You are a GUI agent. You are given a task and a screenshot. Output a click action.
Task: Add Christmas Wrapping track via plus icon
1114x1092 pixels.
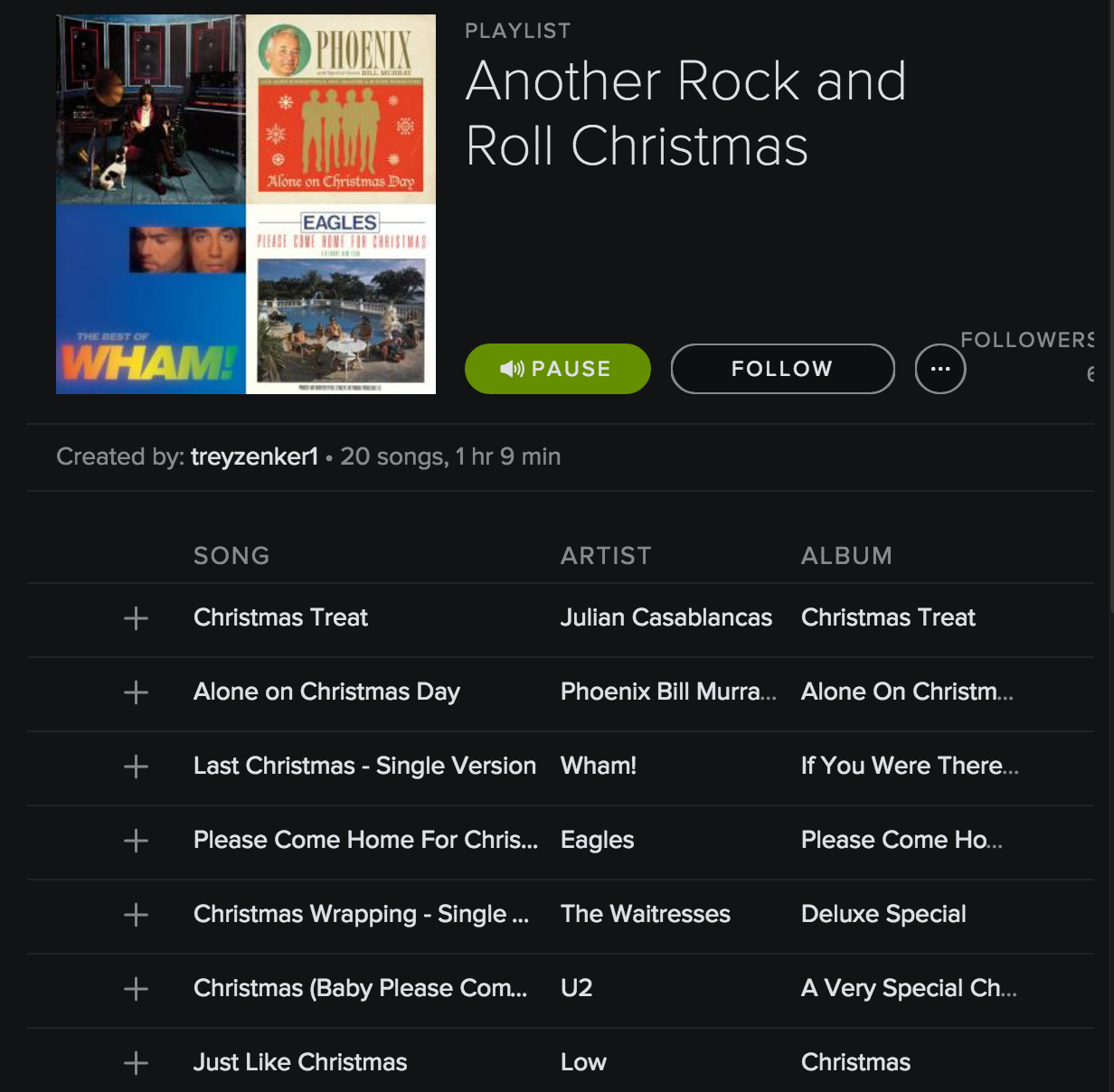136,915
